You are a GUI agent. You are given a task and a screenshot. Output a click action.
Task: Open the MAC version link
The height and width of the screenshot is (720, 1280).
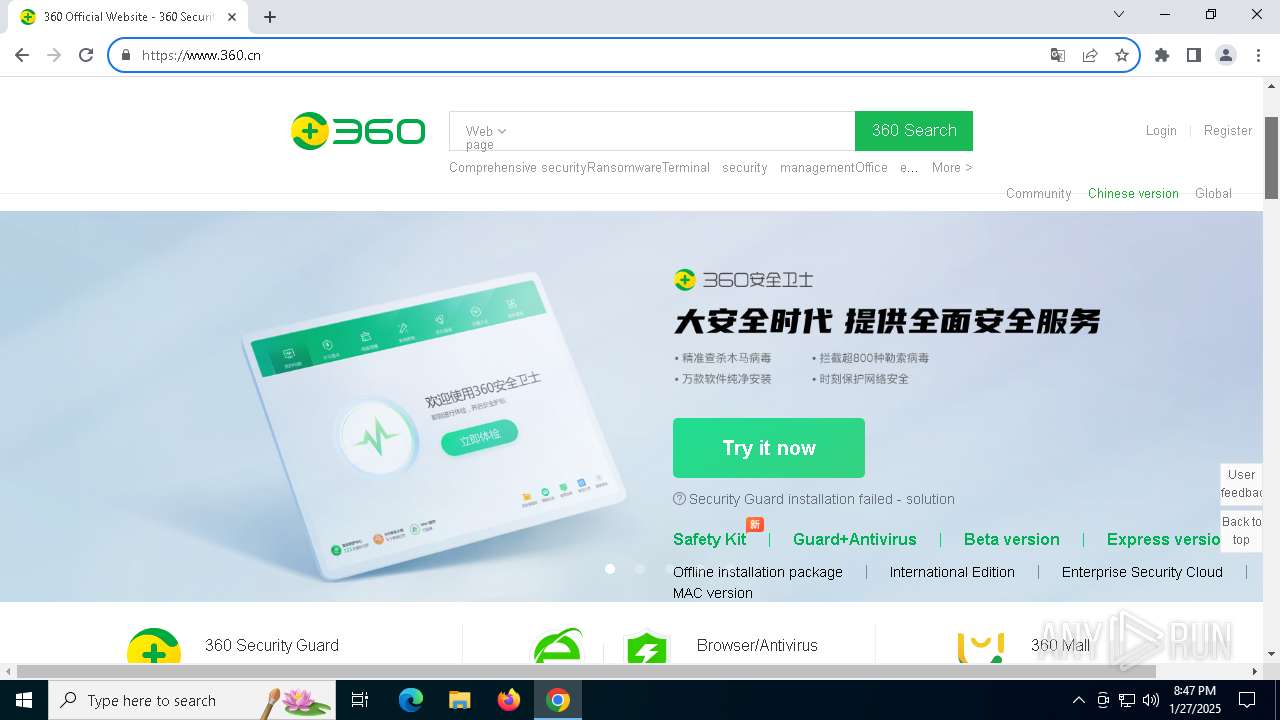coord(712,593)
